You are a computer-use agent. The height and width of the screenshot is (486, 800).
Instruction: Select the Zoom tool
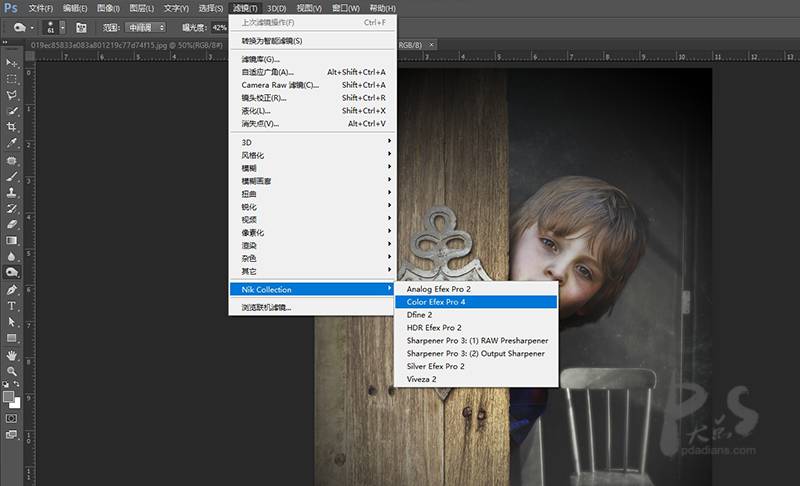(11, 371)
